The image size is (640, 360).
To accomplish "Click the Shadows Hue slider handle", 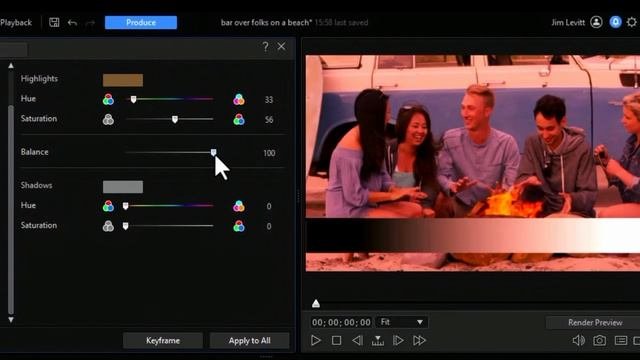I will click(126, 206).
